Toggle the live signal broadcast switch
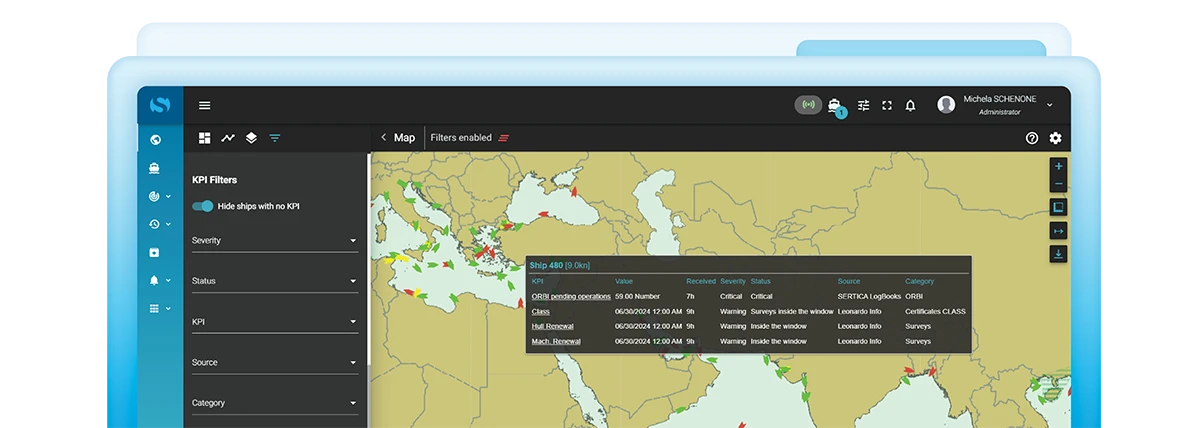Image resolution: width=1200 pixels, height=428 pixels. point(808,105)
